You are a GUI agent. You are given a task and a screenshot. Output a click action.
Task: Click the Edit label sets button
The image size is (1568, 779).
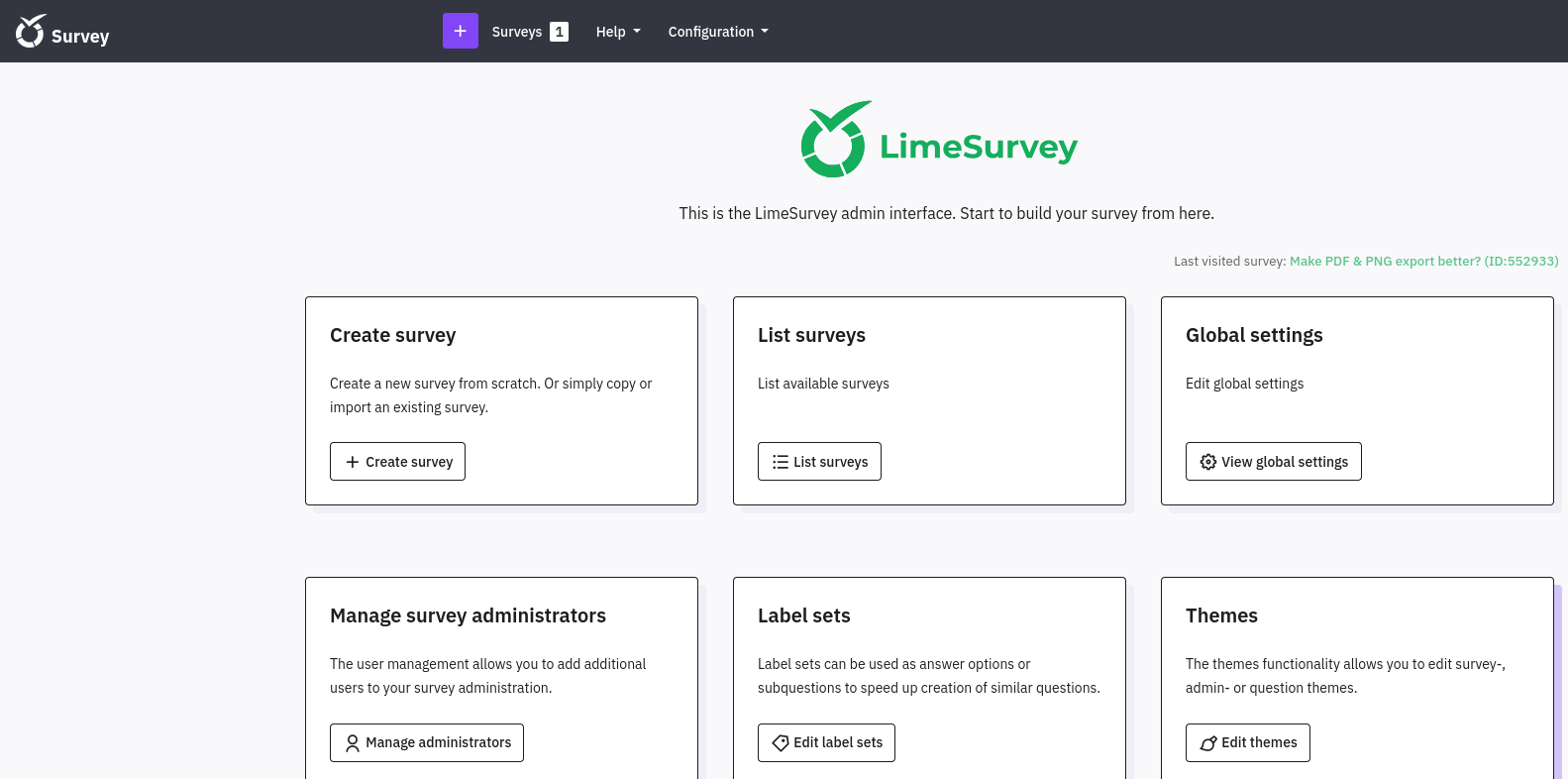[826, 742]
